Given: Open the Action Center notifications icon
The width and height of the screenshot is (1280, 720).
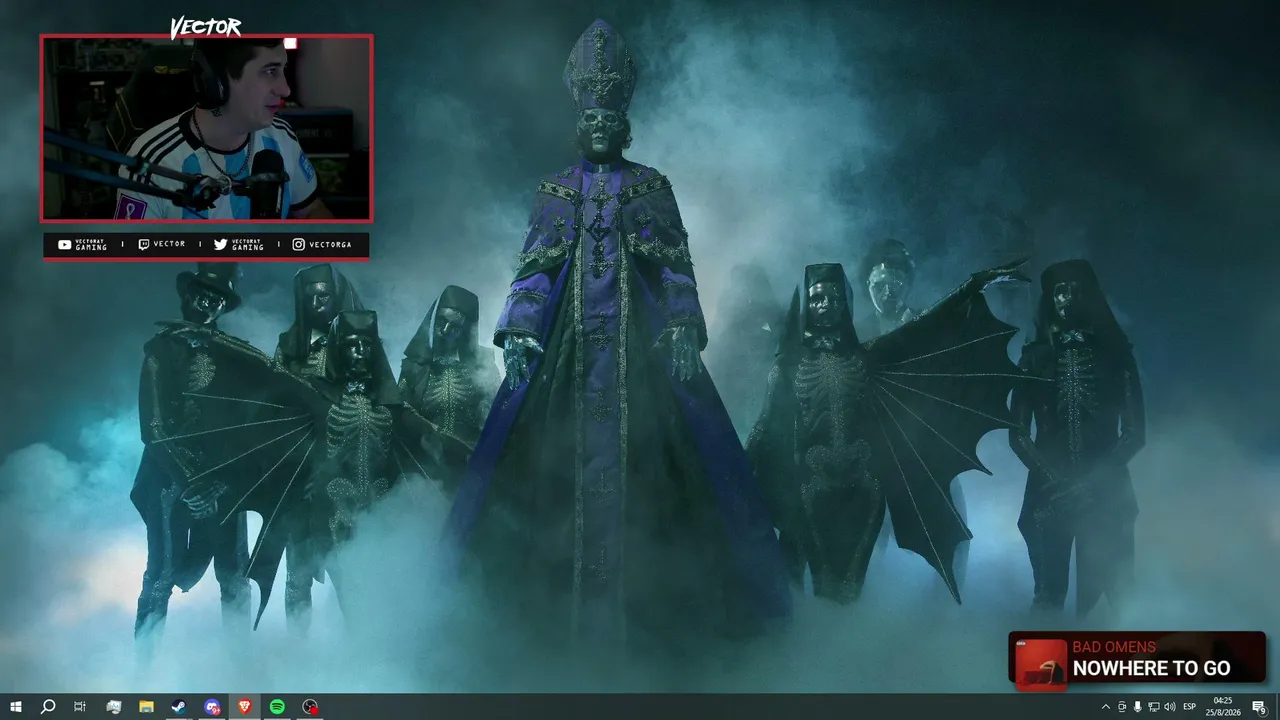Looking at the screenshot, I should click(x=1259, y=707).
